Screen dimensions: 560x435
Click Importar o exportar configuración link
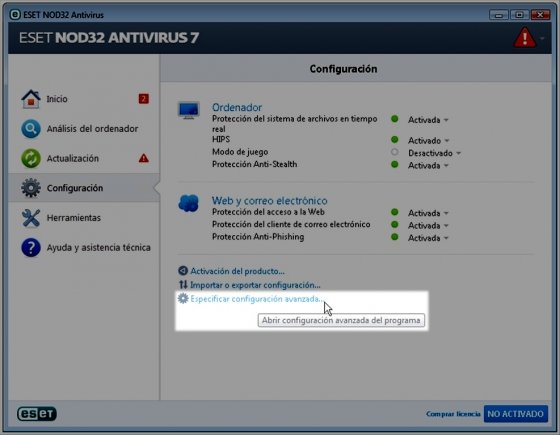tap(255, 285)
